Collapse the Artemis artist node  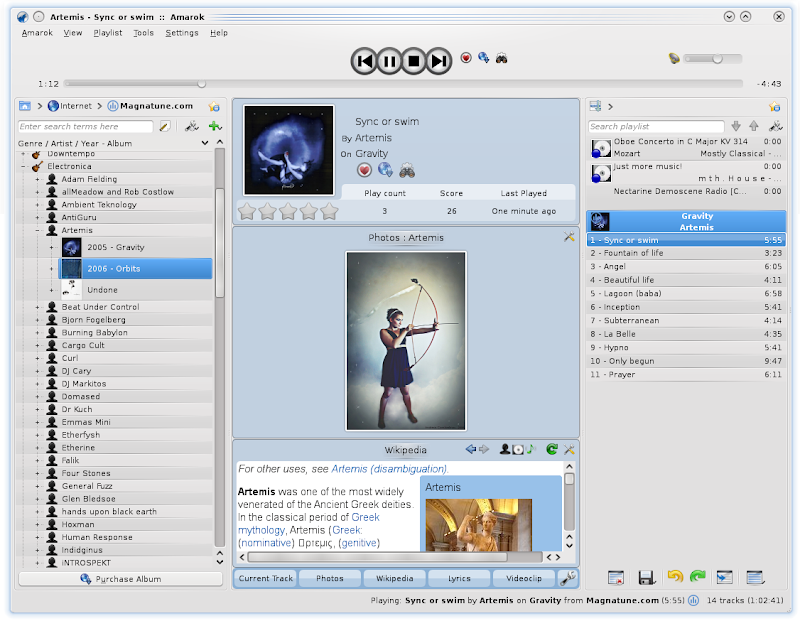click(37, 230)
